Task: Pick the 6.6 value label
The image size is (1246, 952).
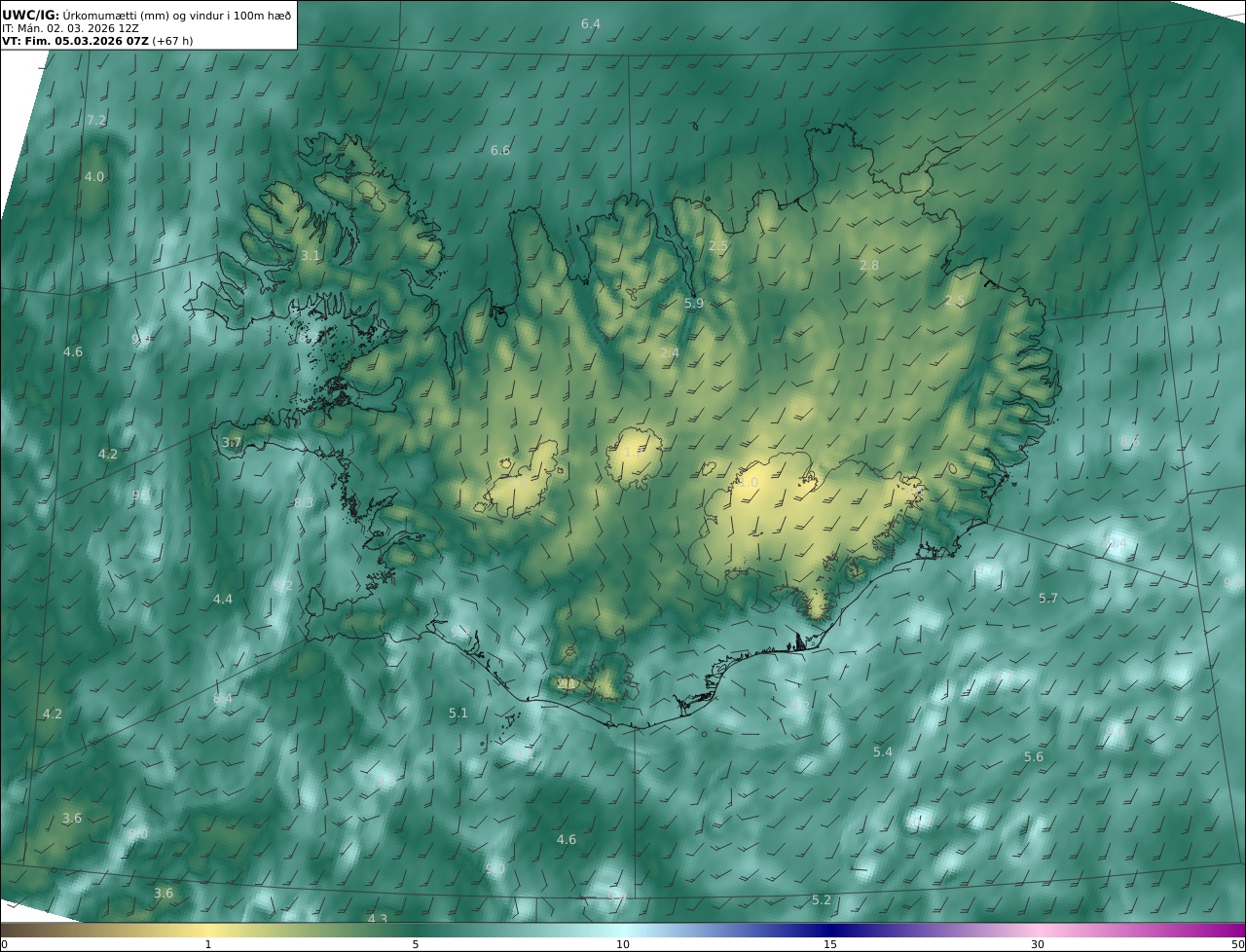Action: click(500, 150)
